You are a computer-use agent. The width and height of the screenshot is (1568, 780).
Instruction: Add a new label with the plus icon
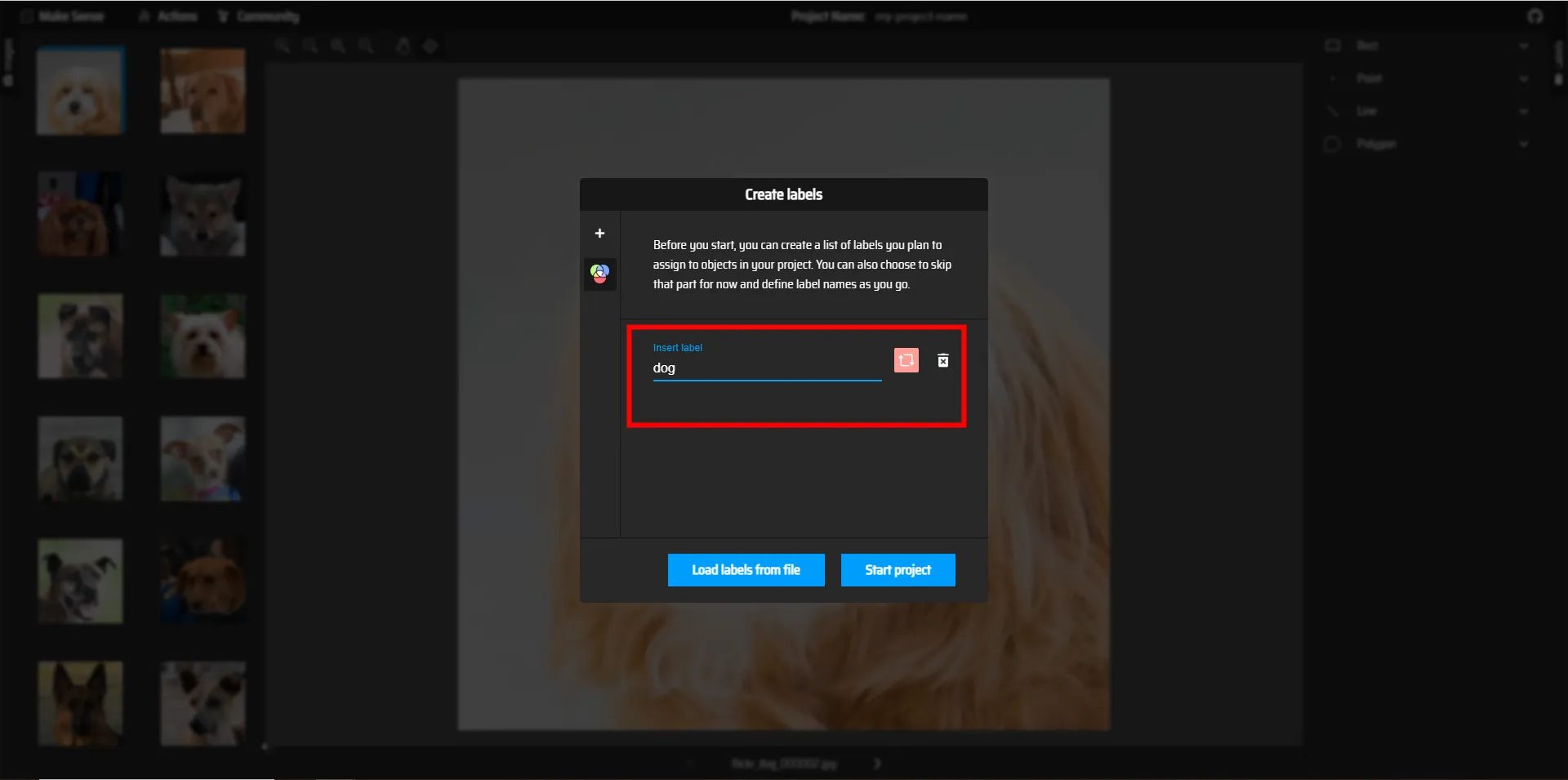click(x=599, y=234)
